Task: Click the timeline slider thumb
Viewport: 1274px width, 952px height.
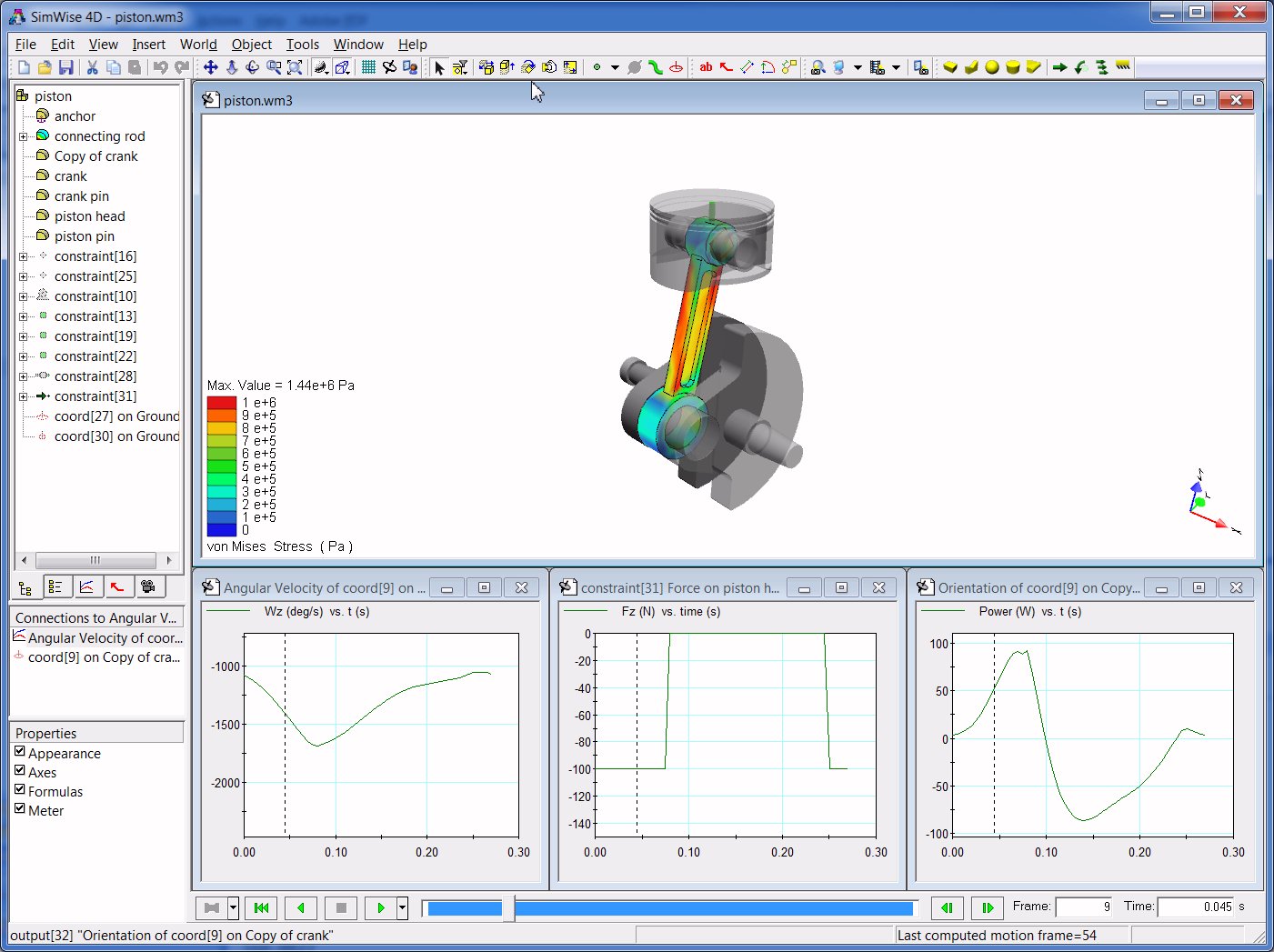Action: (x=508, y=907)
